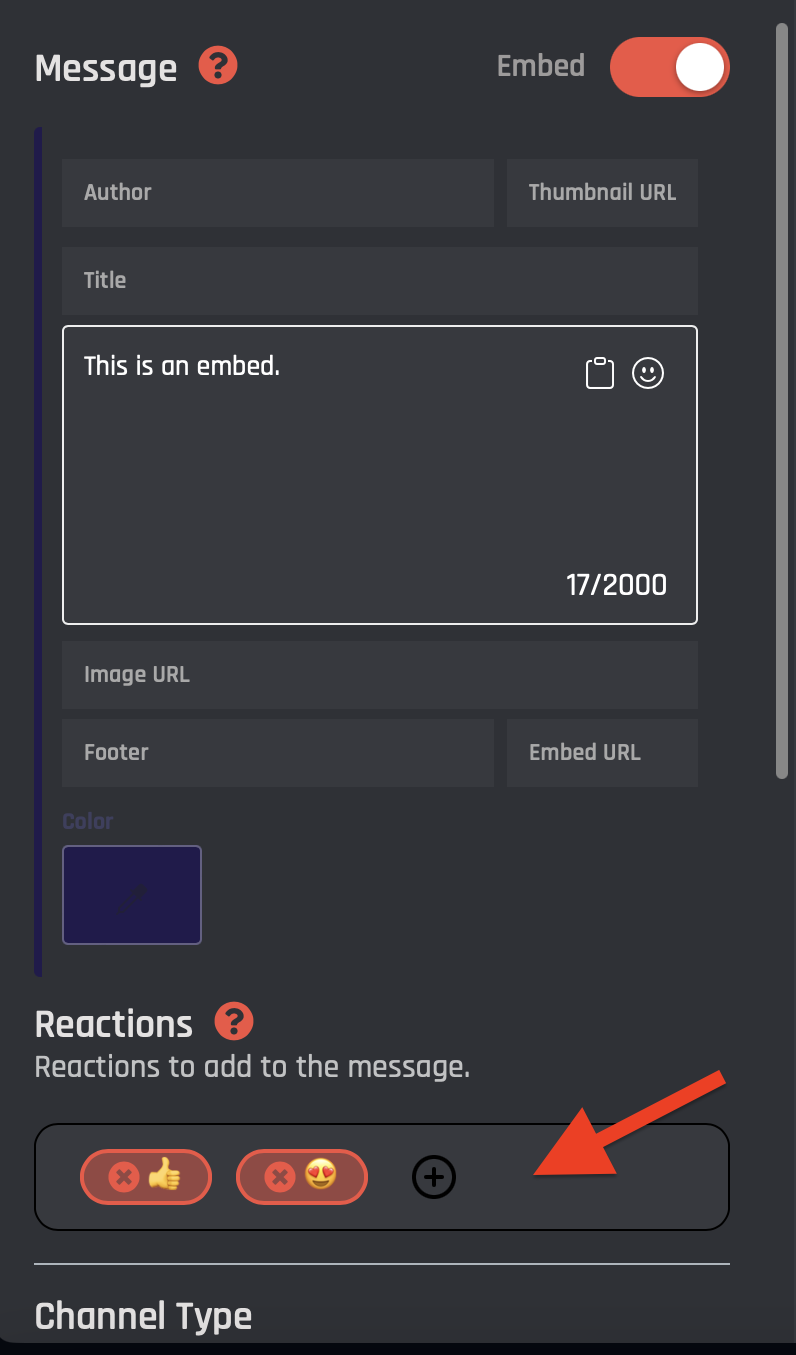Click the eyedropper icon in color box
Image resolution: width=796 pixels, height=1355 pixels.
tap(131, 896)
